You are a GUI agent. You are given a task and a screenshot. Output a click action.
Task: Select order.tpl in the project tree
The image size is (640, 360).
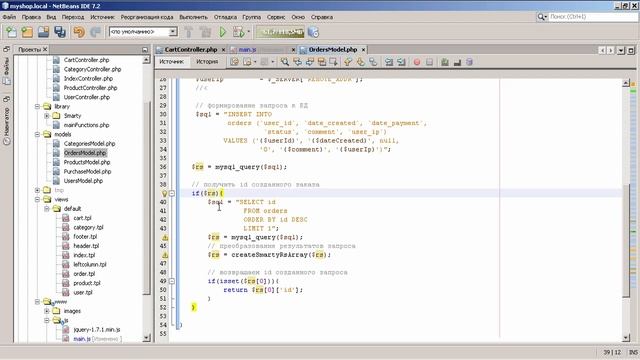(x=84, y=274)
